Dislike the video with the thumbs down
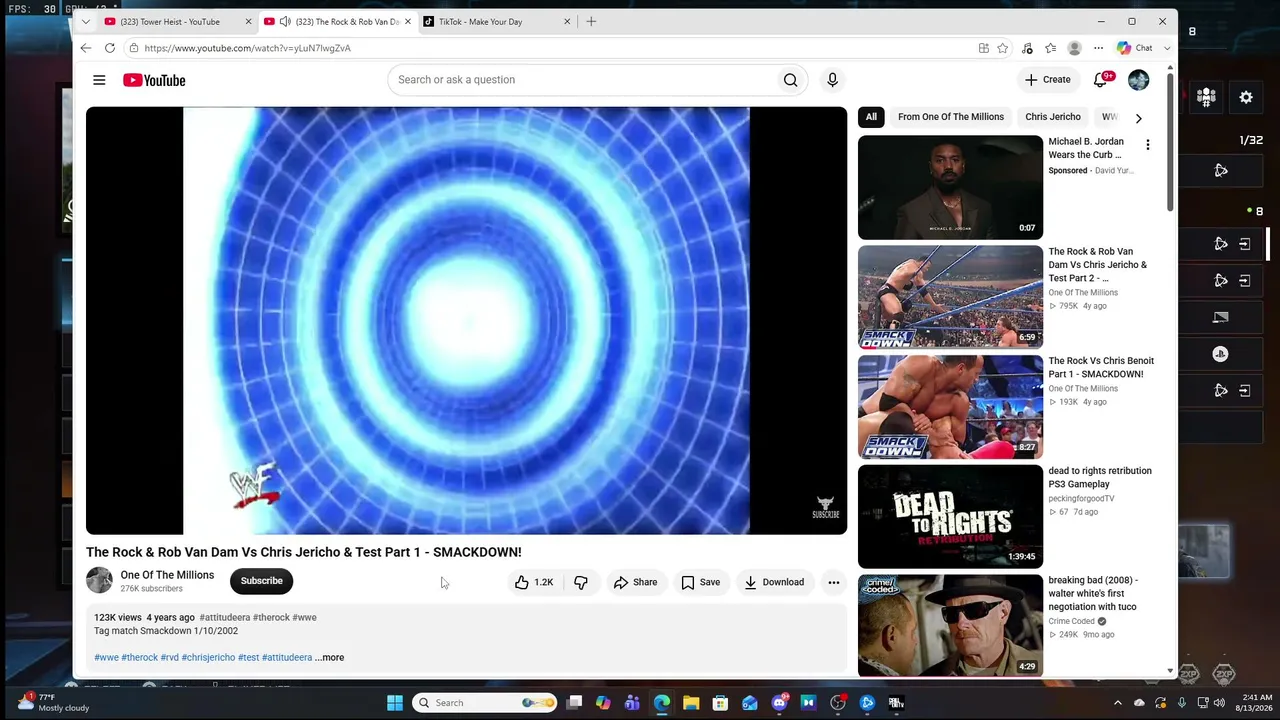 tap(580, 582)
